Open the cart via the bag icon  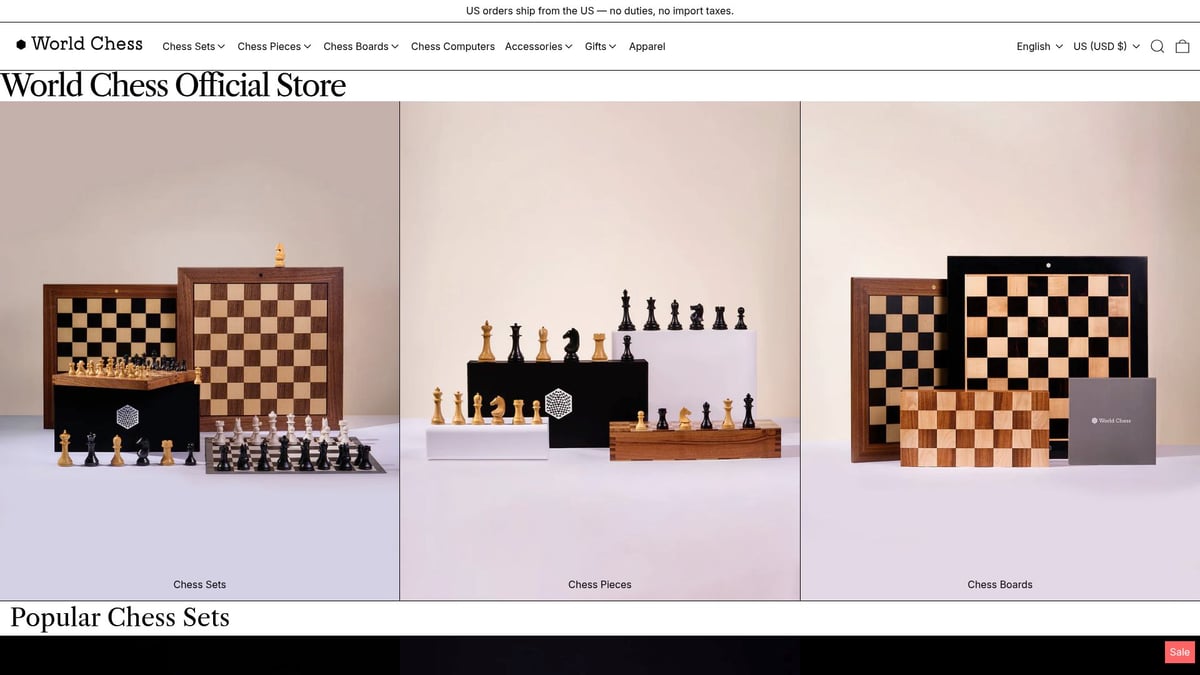[1183, 46]
